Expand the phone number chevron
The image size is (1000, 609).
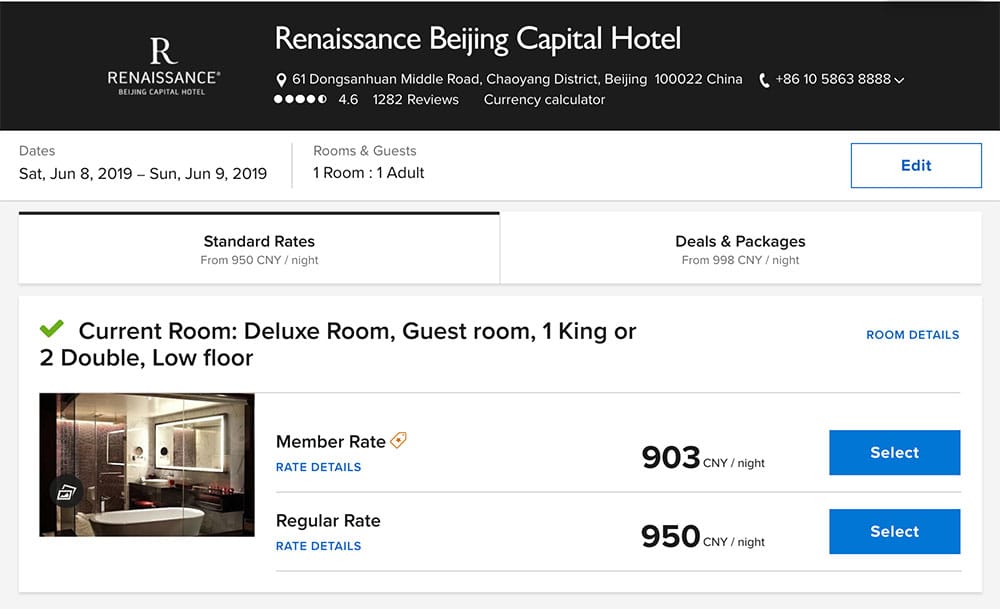pyautogui.click(x=900, y=79)
